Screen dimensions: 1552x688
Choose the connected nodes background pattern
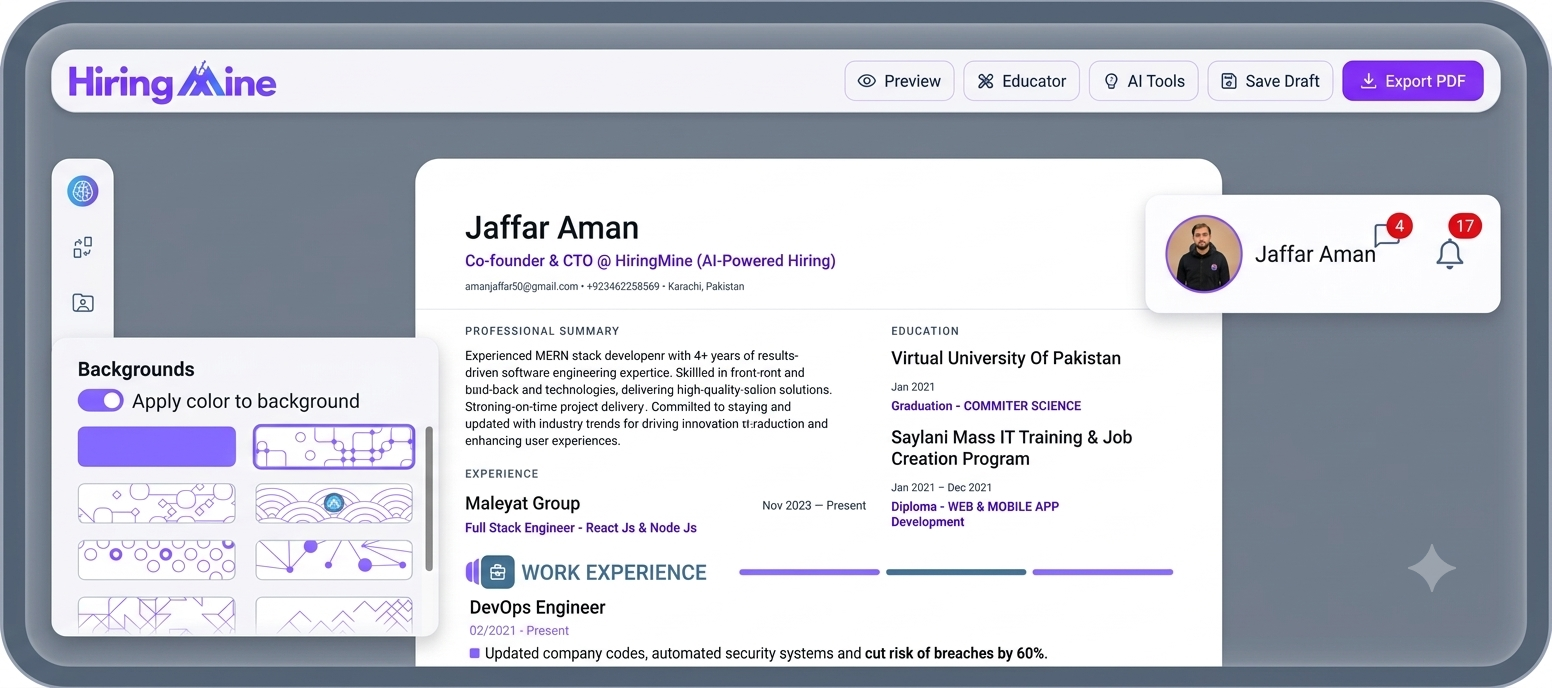334,560
